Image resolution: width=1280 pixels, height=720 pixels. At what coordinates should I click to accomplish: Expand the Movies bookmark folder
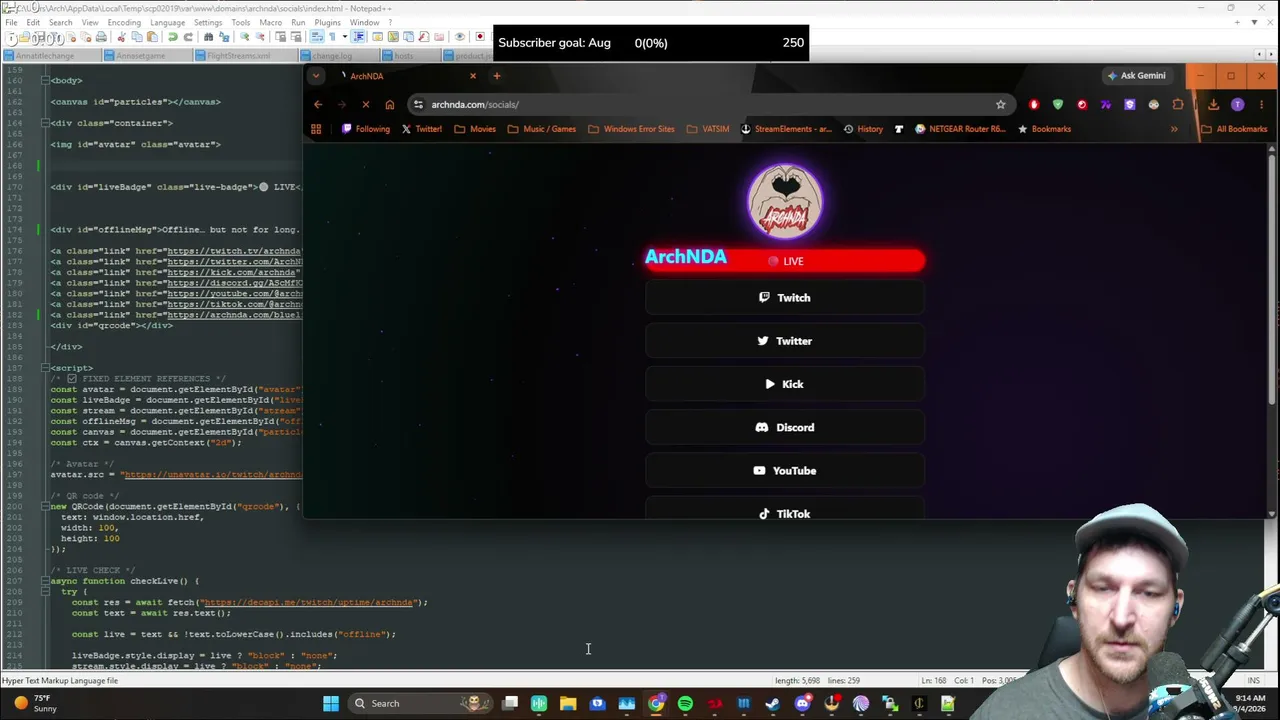(x=475, y=129)
